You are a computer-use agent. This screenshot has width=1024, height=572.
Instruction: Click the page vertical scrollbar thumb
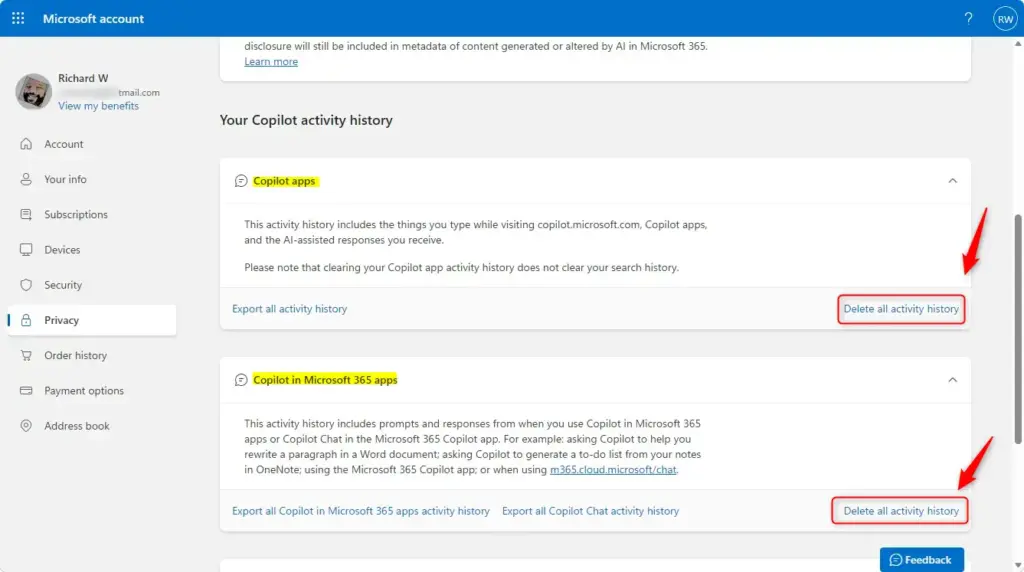point(1017,330)
